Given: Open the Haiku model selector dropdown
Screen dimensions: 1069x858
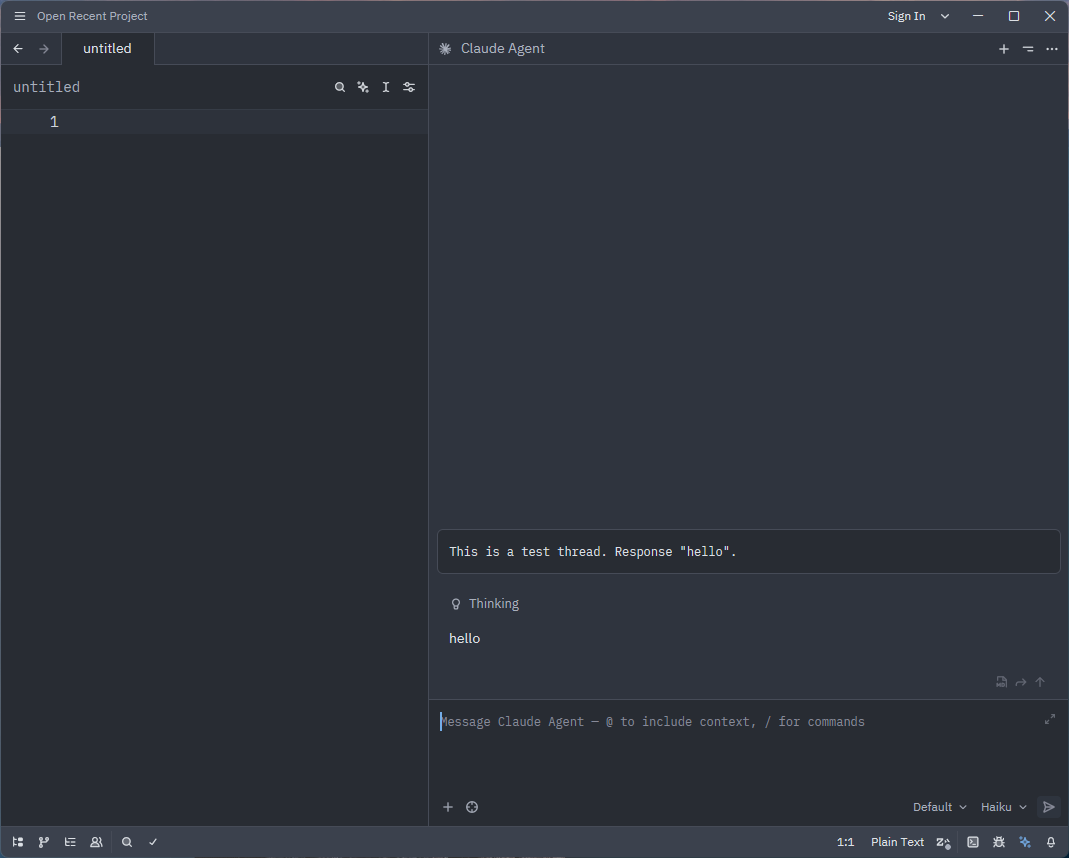Looking at the screenshot, I should [x=1004, y=807].
